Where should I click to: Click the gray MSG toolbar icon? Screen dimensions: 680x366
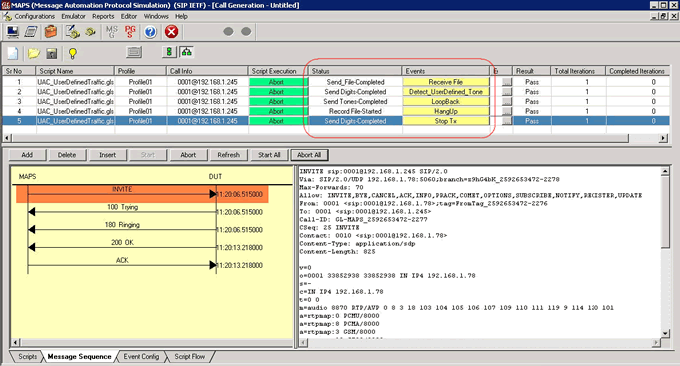pos(111,32)
